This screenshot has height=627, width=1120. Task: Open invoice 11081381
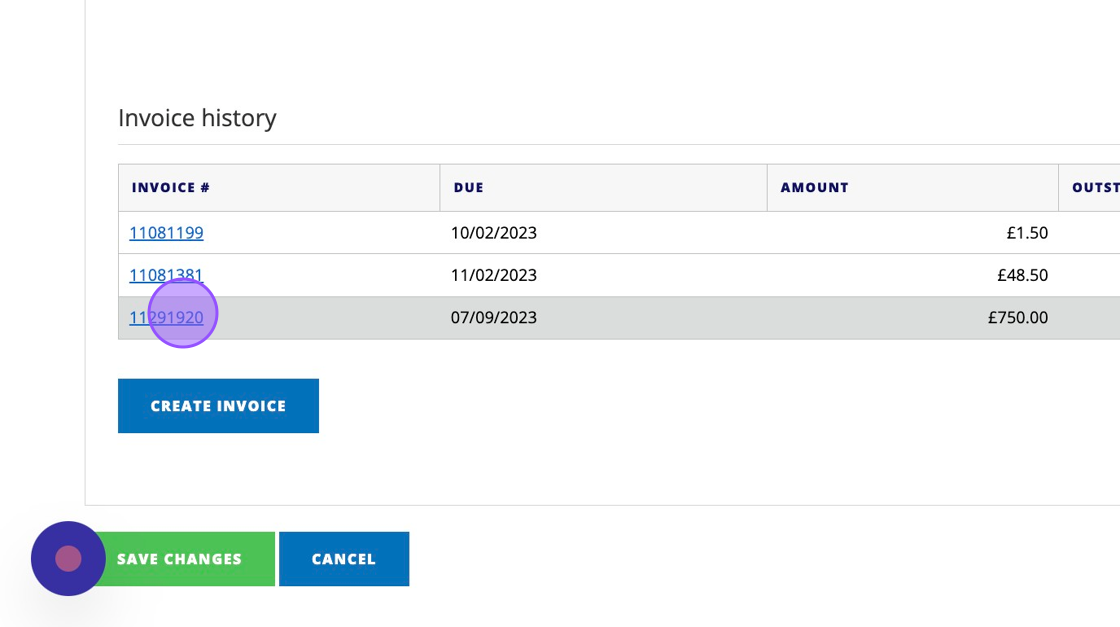(166, 275)
